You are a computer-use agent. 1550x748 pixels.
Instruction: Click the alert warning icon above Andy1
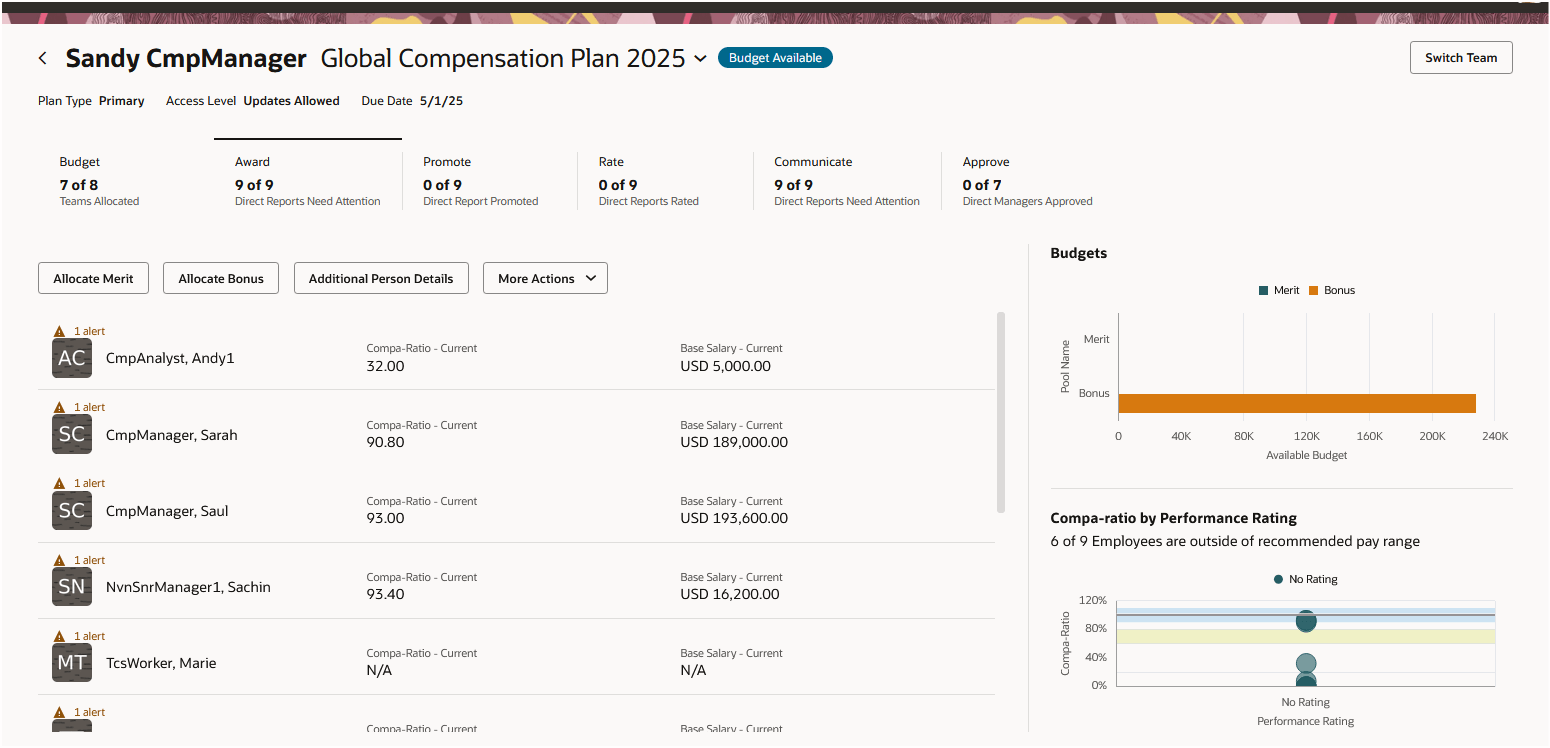tap(59, 331)
